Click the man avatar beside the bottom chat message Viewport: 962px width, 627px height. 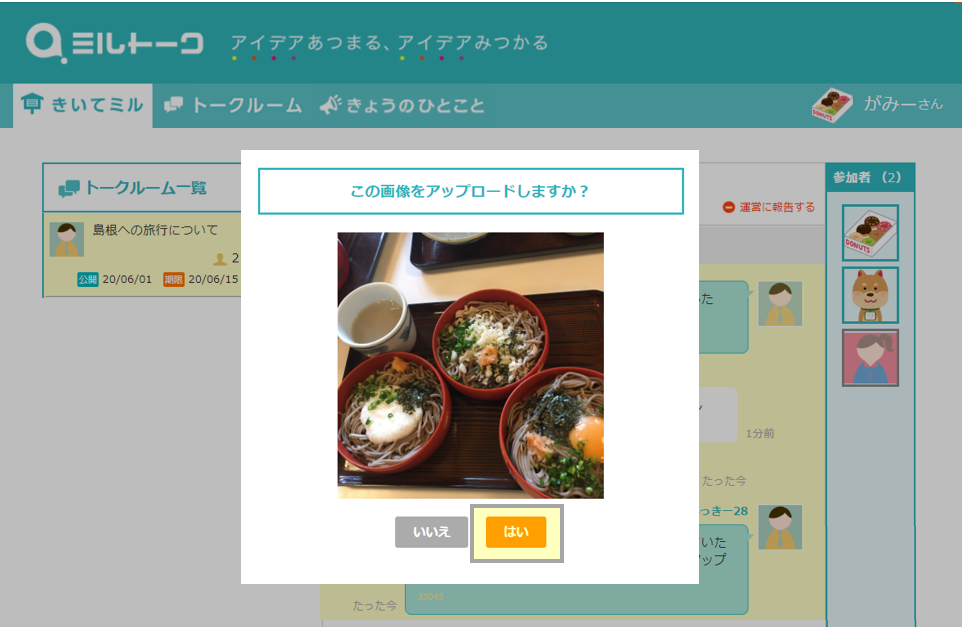coord(779,527)
